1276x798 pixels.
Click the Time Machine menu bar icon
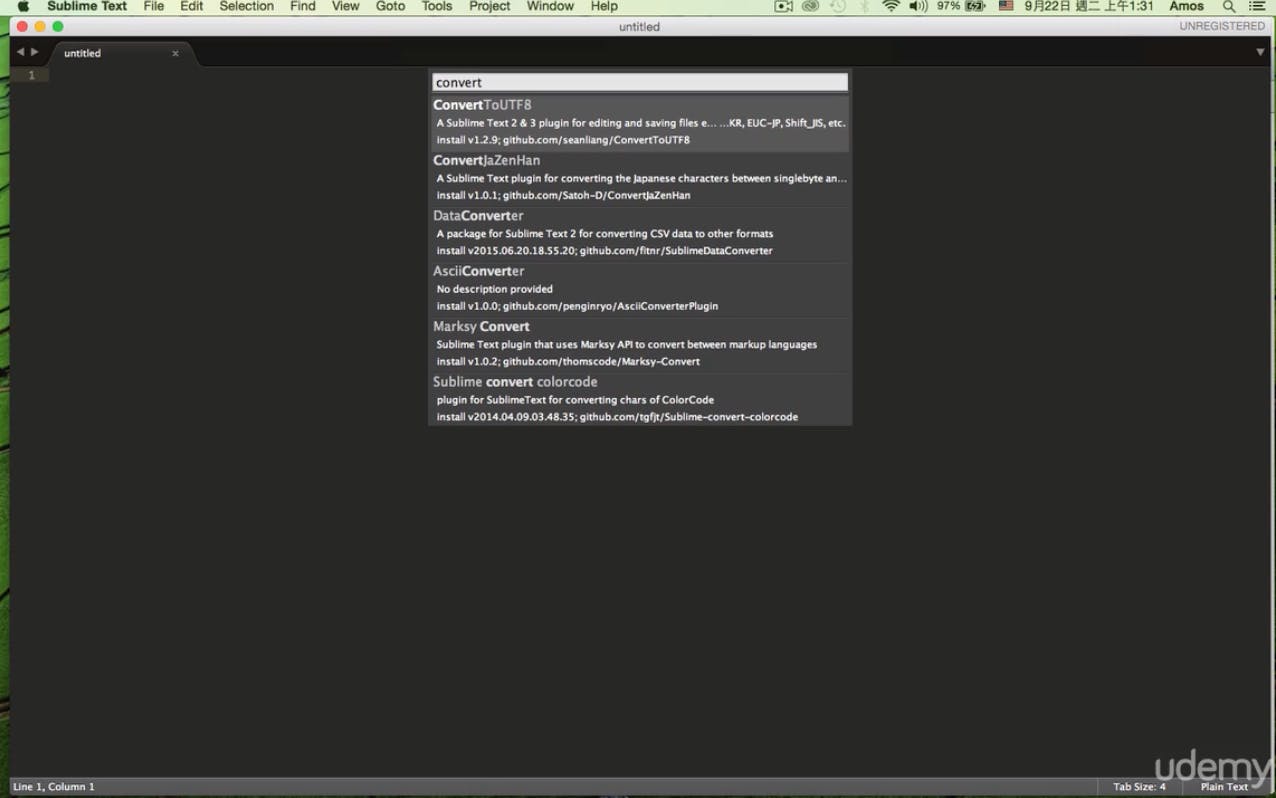point(838,6)
